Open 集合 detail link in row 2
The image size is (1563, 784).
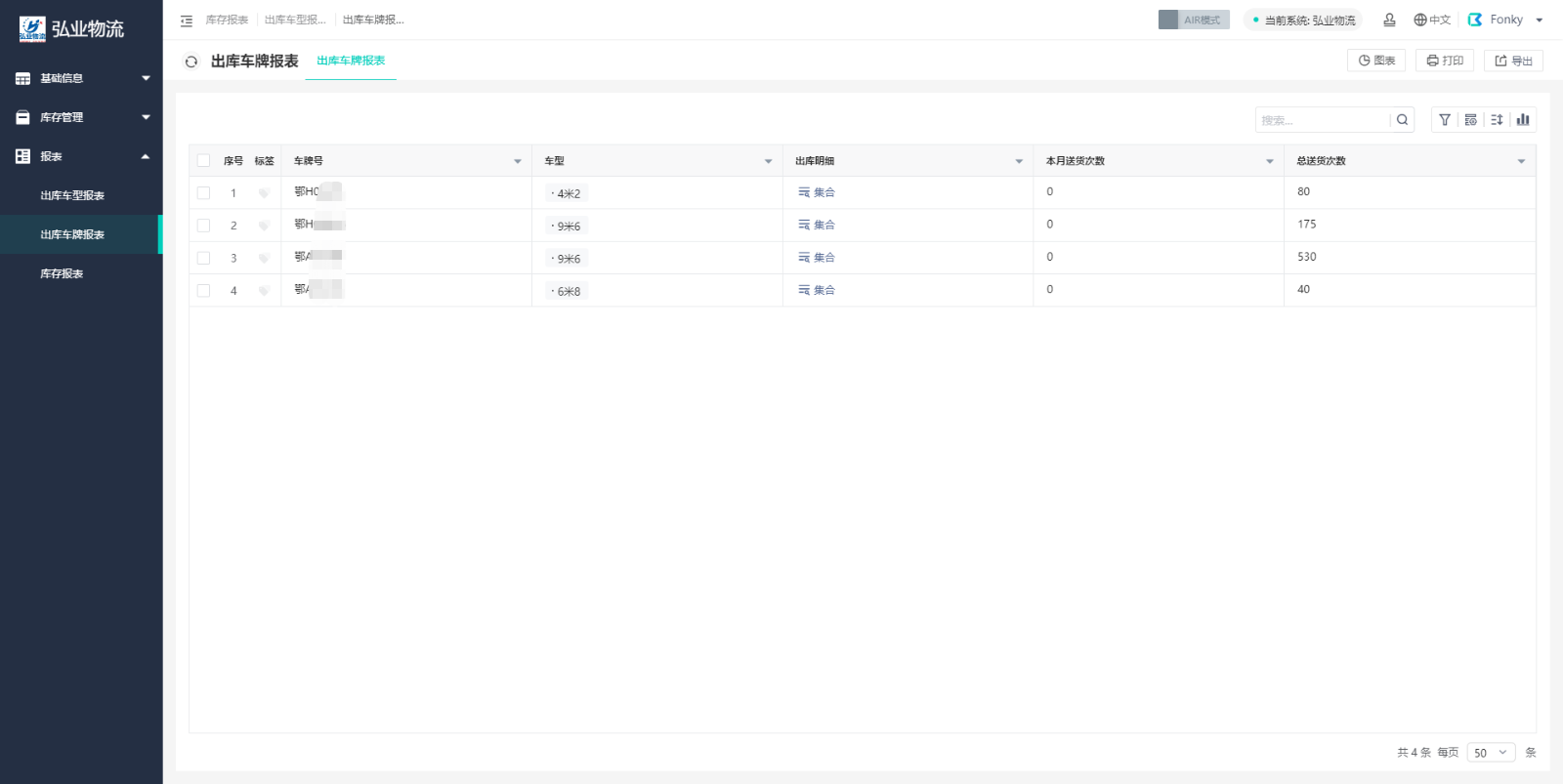point(817,225)
